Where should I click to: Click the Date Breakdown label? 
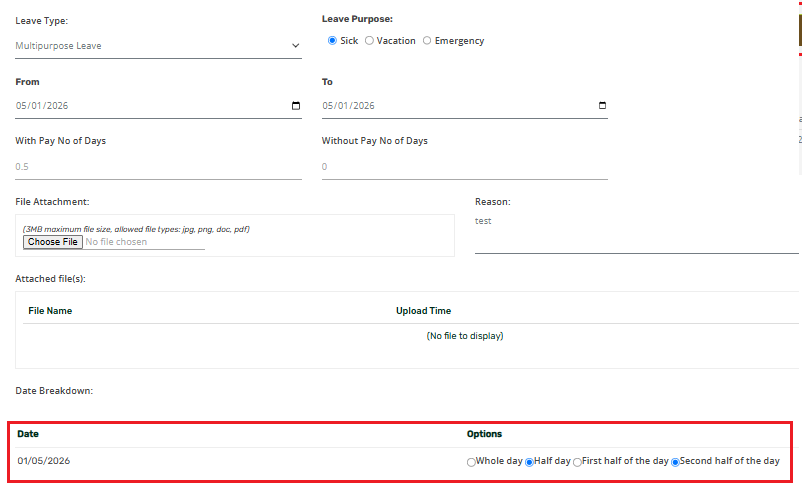point(54,391)
